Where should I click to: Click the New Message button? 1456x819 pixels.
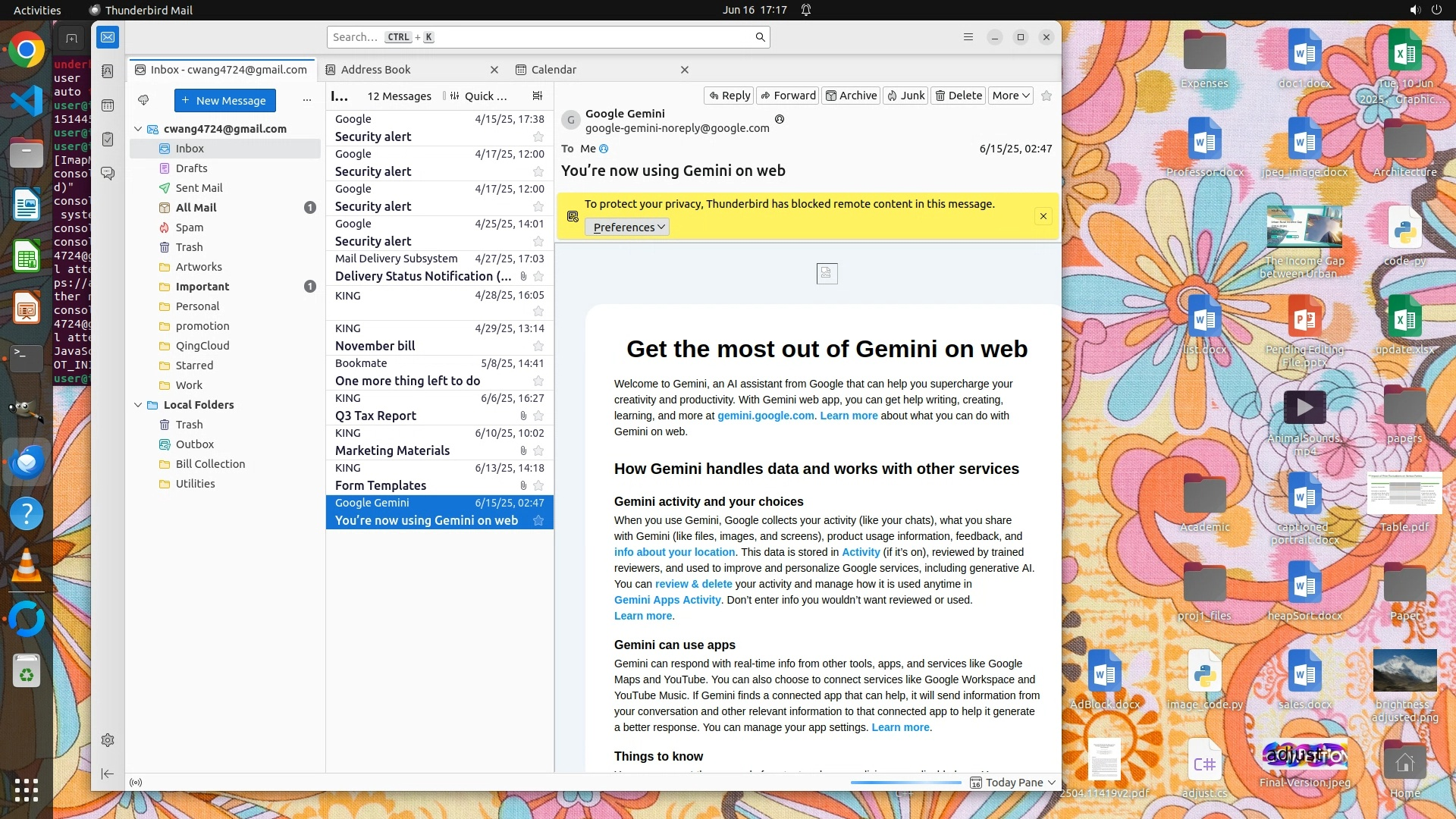coord(224,101)
